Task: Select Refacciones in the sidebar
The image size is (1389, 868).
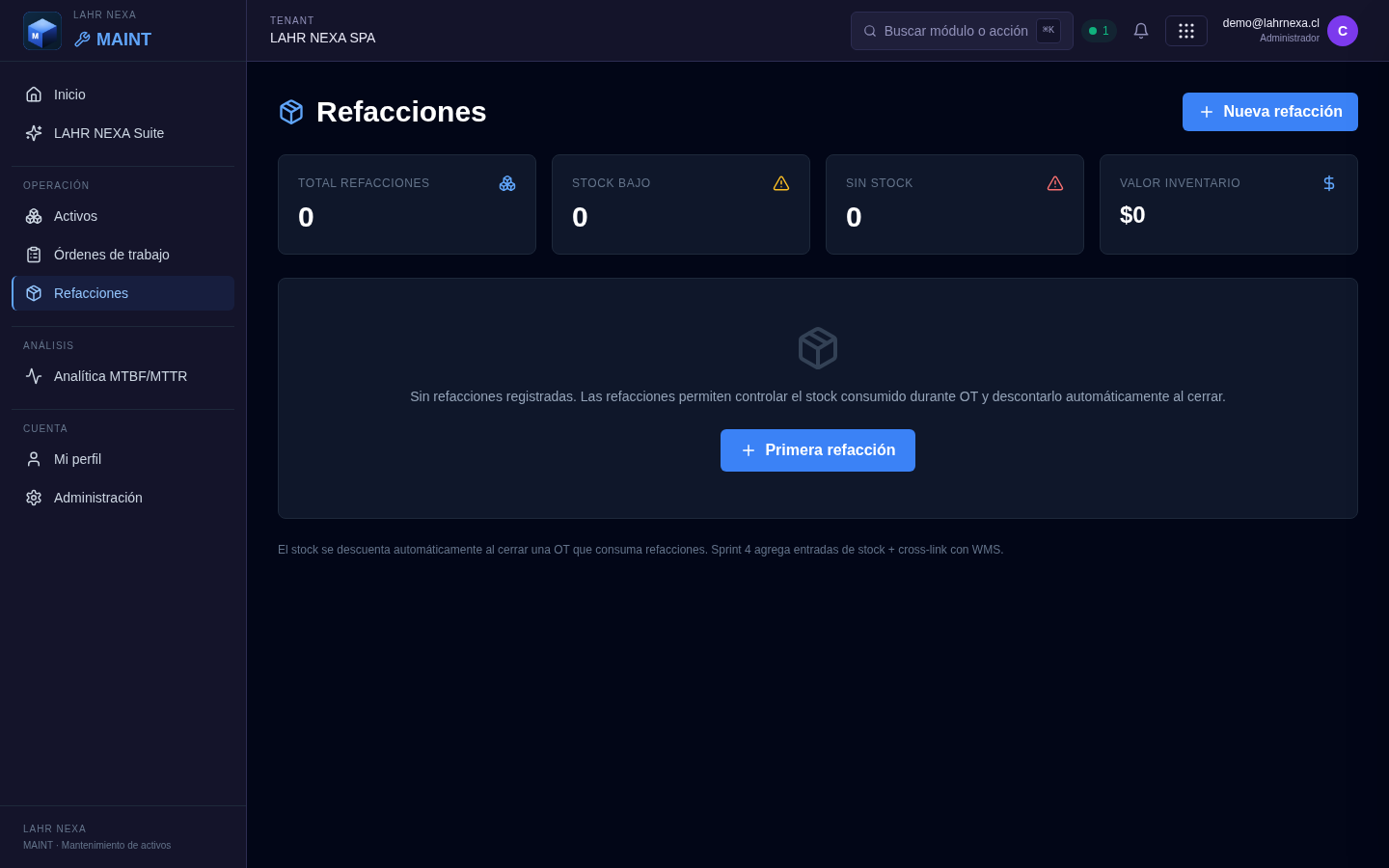Action: point(123,293)
